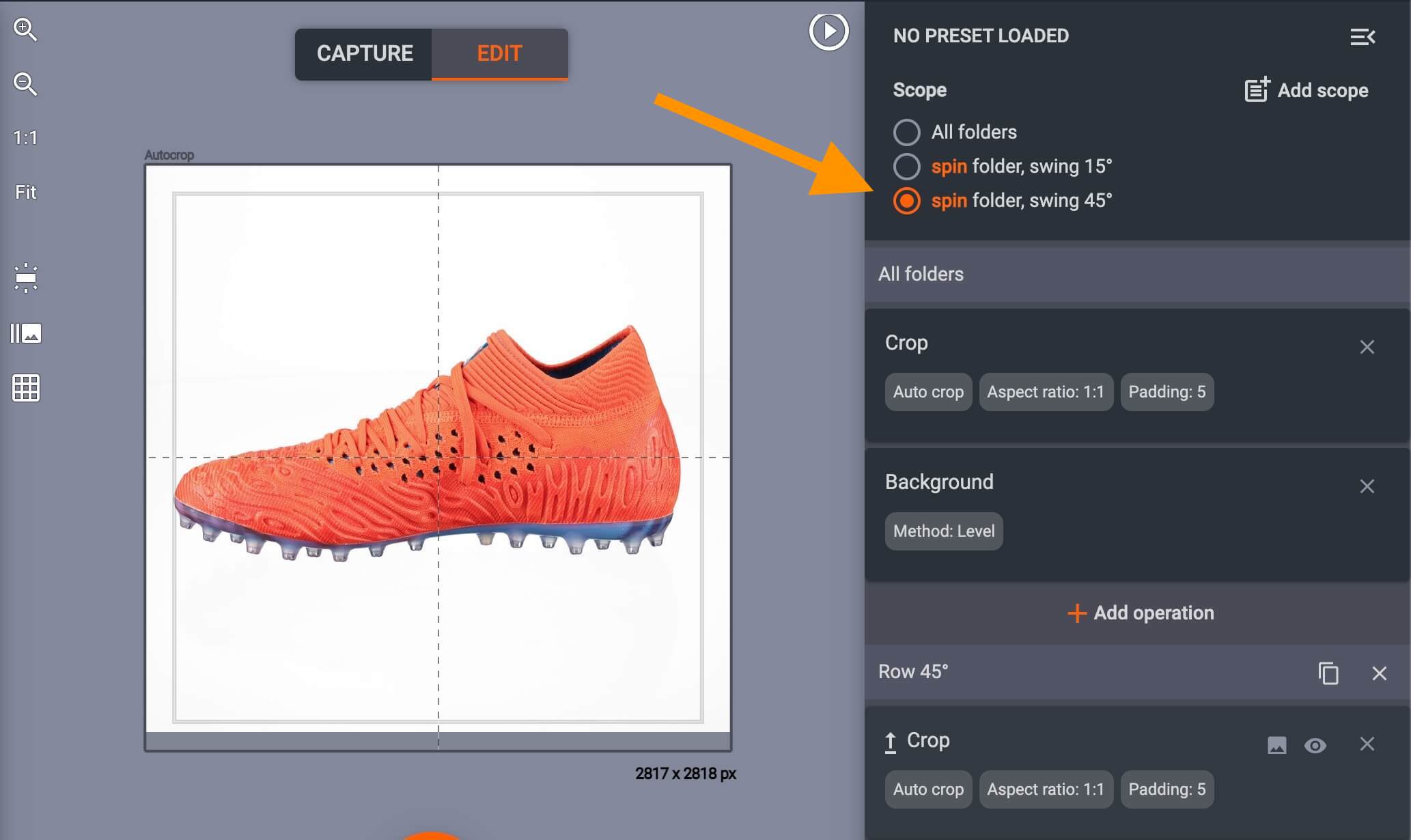The width and height of the screenshot is (1411, 840).
Task: Open the Aspect ratio: 1:1 setting under Crop
Action: [x=1046, y=391]
